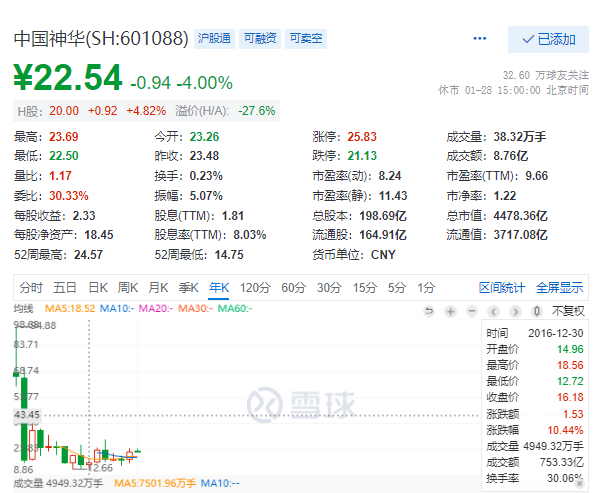Click the 总市值 value 4478.36亿
Image resolution: width=601 pixels, height=493 pixels.
coord(521,215)
